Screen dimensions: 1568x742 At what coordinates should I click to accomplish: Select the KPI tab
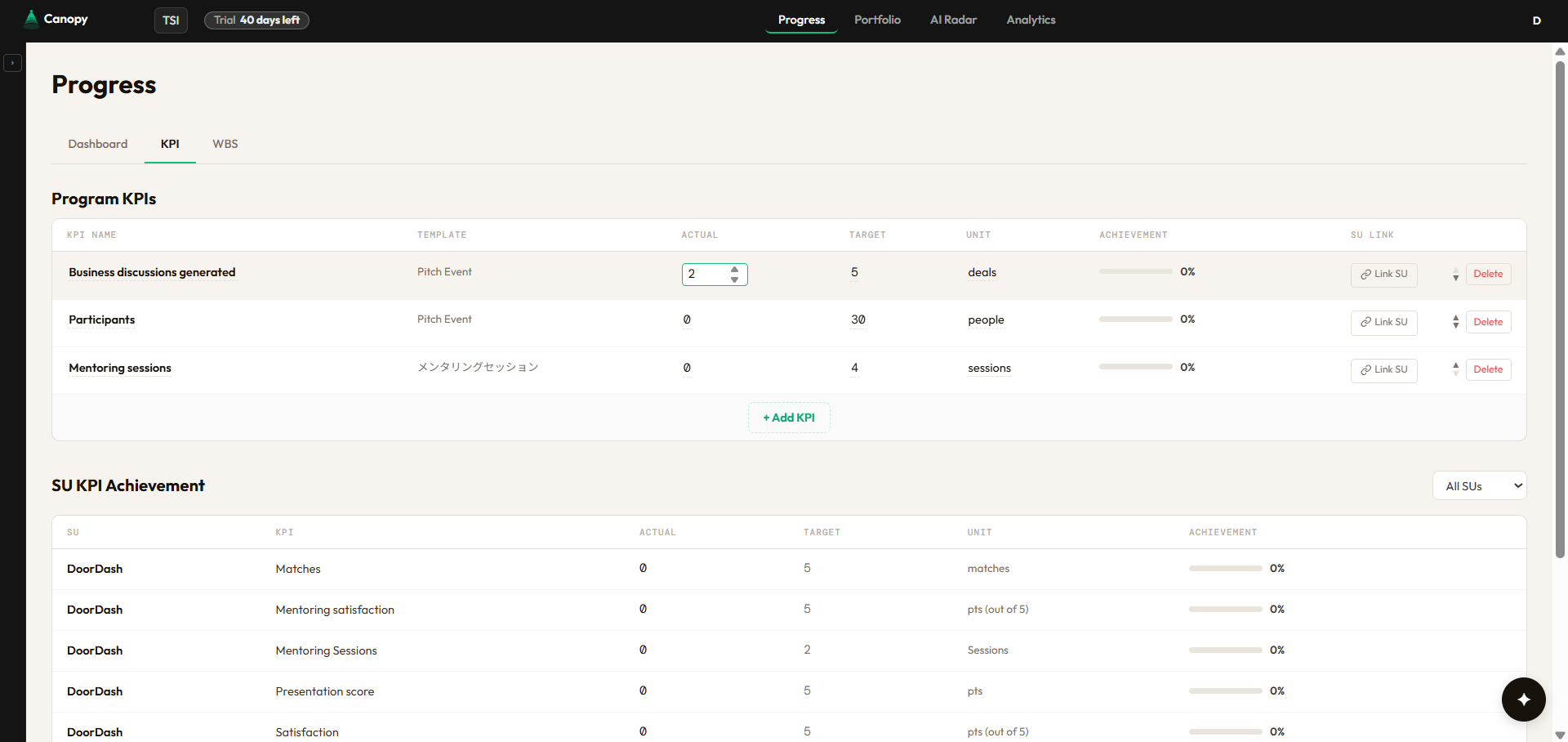170,144
